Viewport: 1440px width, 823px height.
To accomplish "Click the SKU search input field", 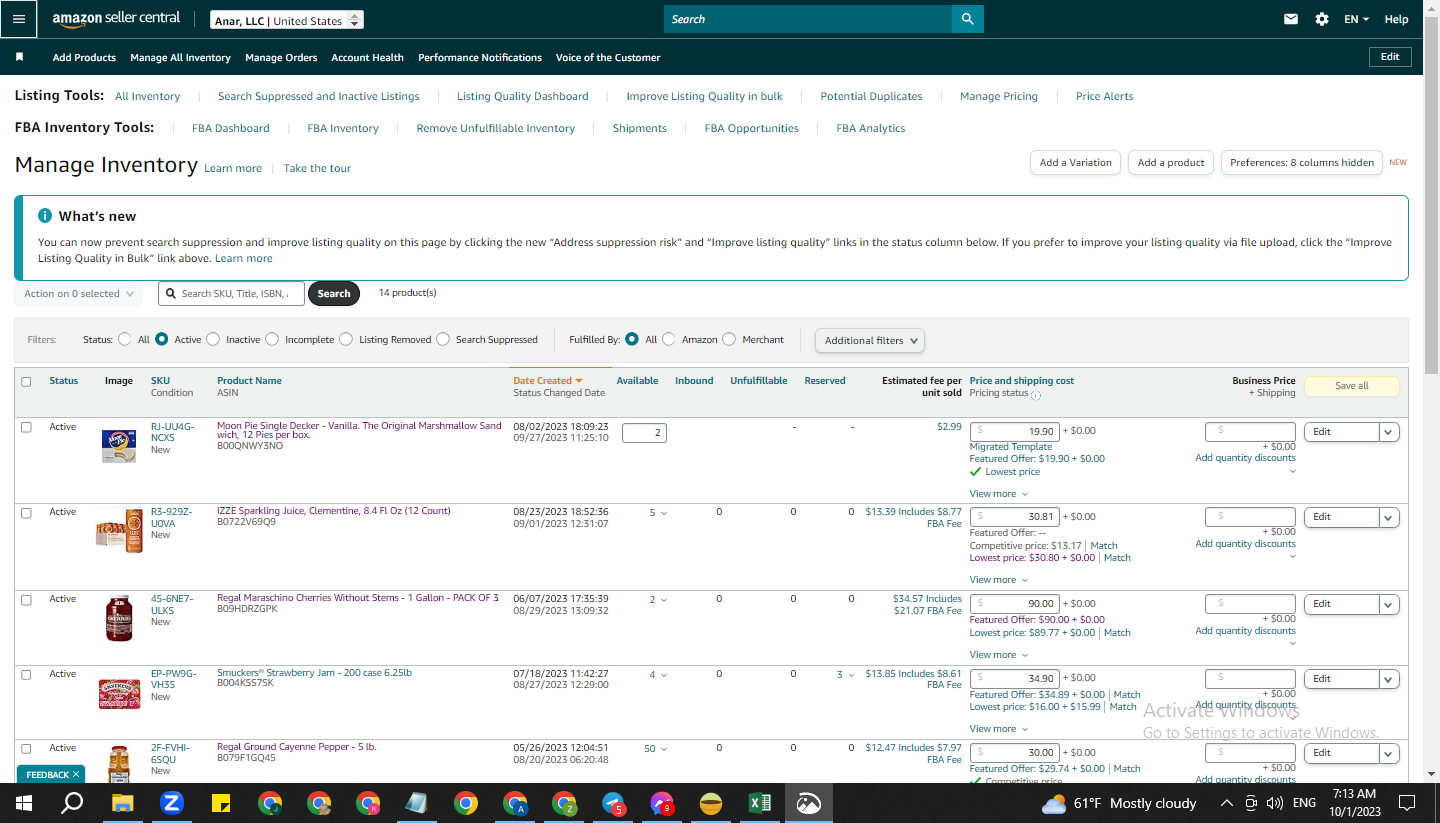I will click(231, 294).
